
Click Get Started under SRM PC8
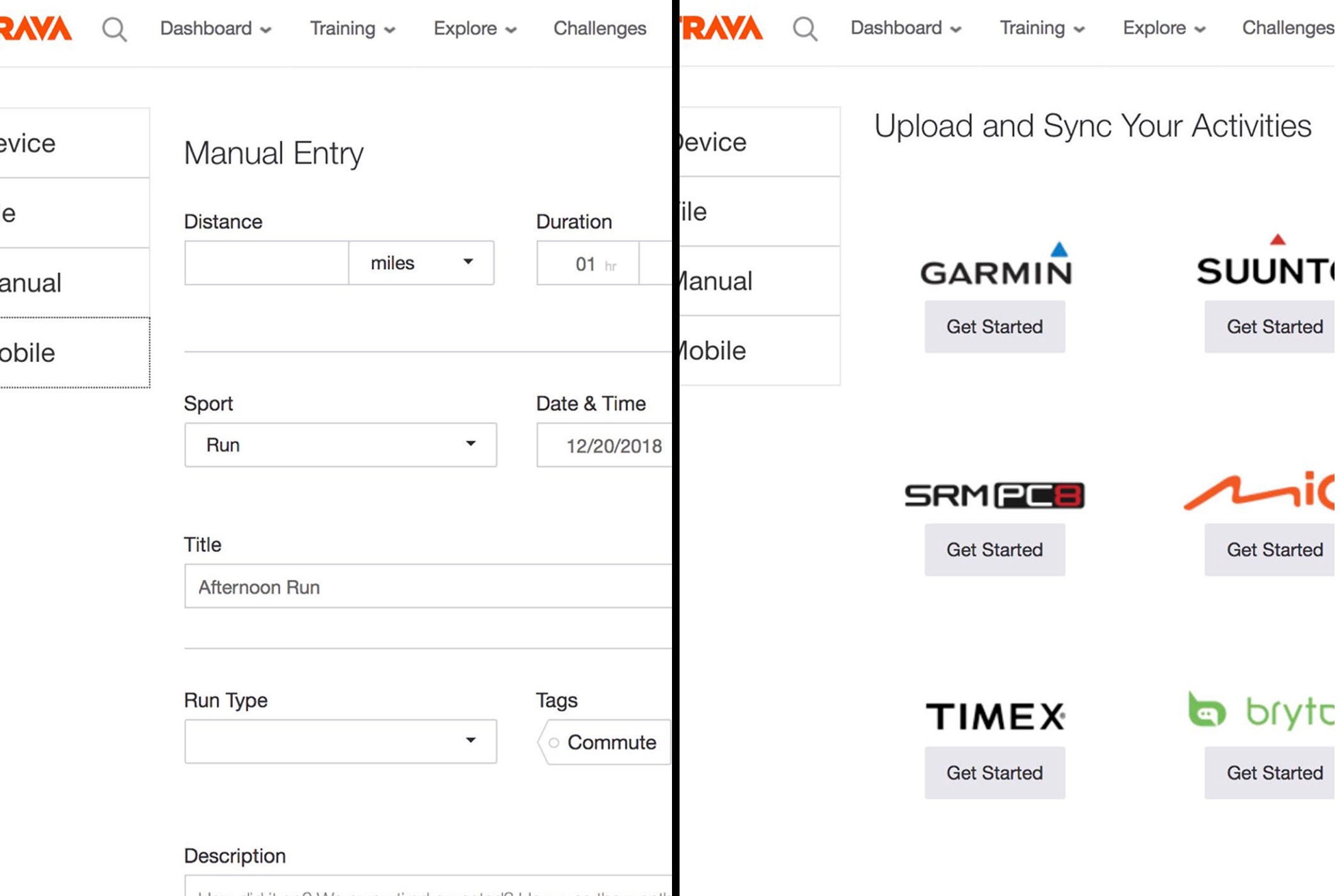pyautogui.click(x=994, y=549)
